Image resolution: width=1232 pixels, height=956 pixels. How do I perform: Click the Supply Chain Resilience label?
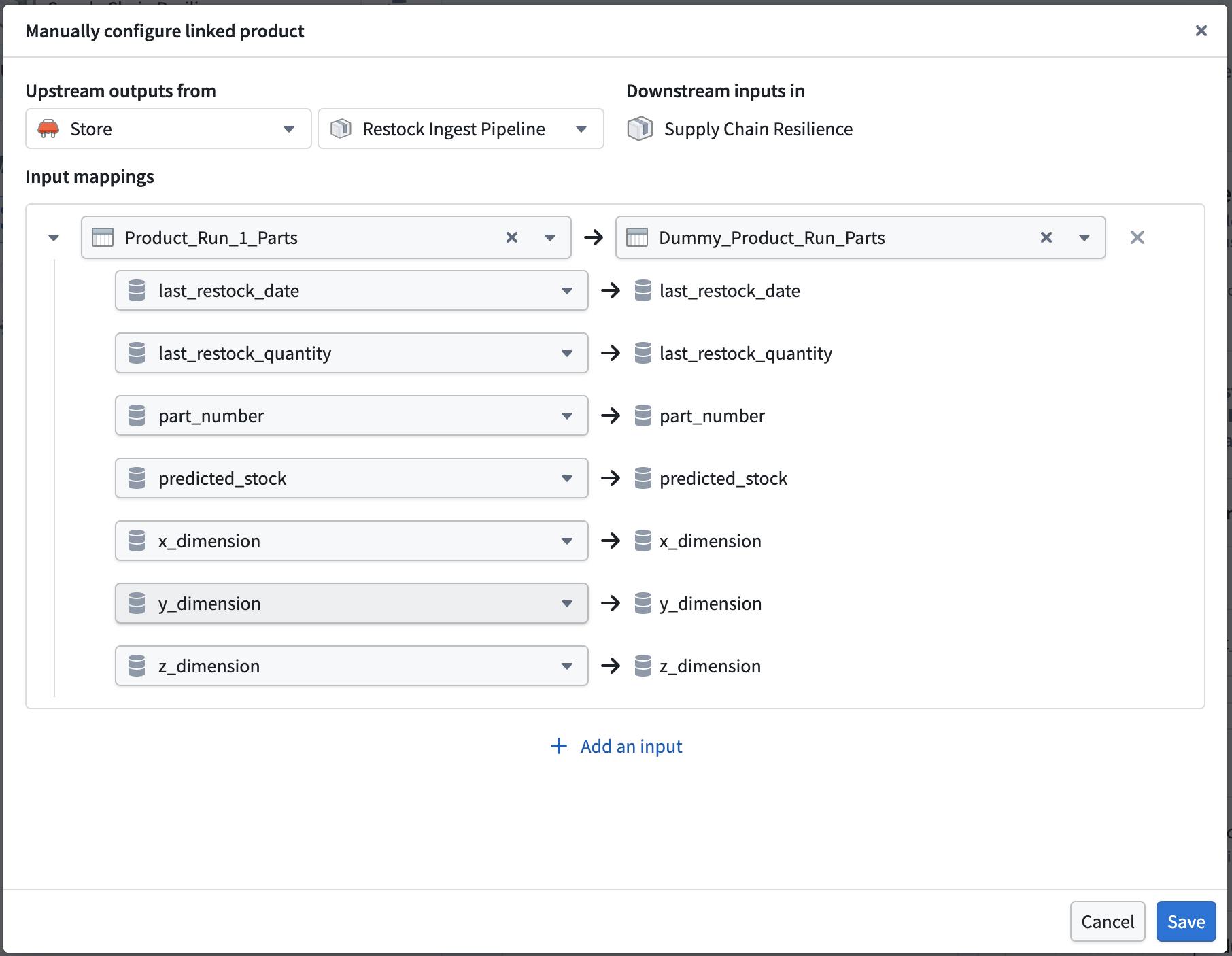coord(758,129)
